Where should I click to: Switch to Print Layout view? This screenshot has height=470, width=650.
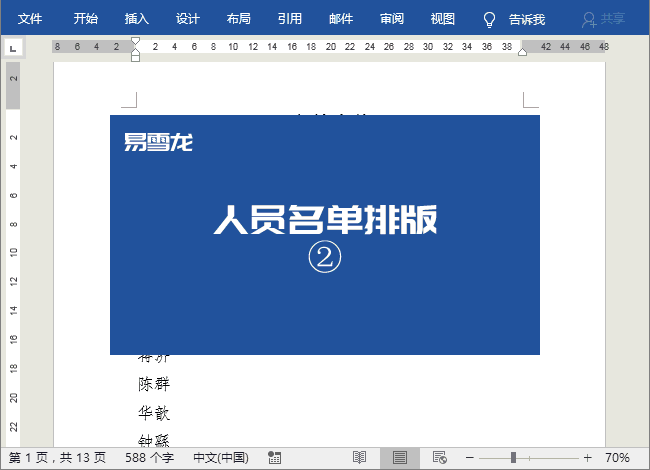pyautogui.click(x=400, y=458)
